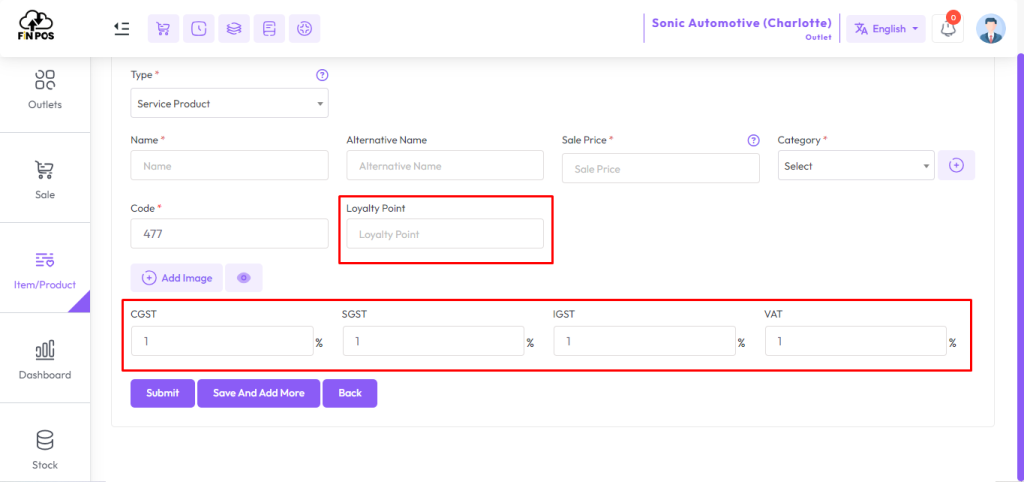
Task: Focus the CGST percentage field
Action: (x=222, y=341)
